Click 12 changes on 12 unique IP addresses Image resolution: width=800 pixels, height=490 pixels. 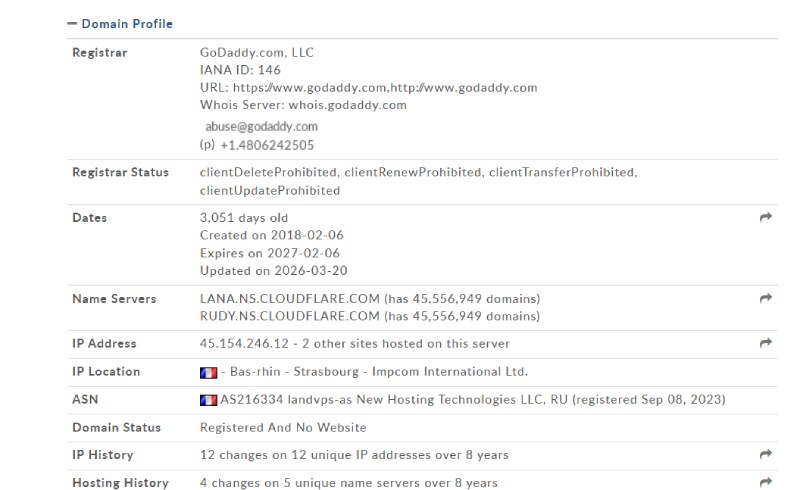354,455
